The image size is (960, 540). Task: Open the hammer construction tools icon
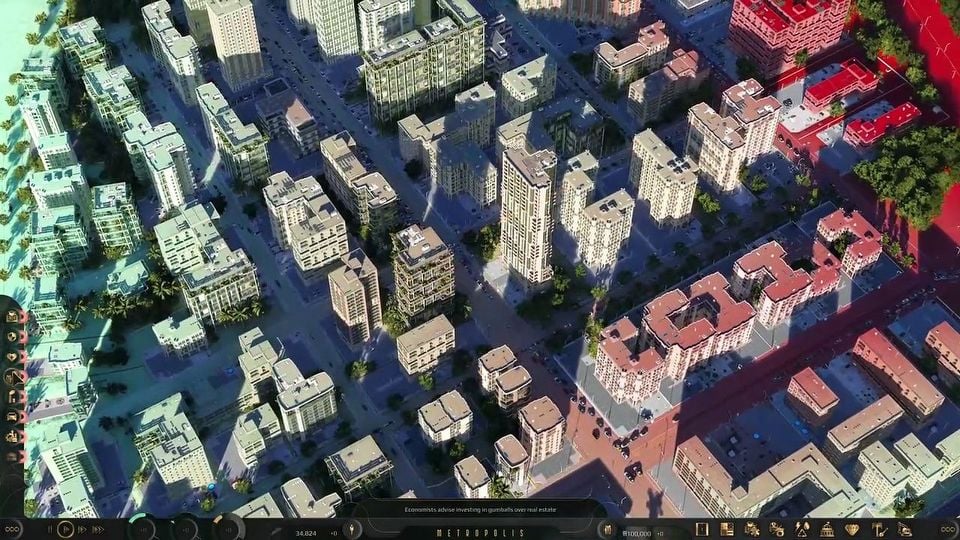879,529
